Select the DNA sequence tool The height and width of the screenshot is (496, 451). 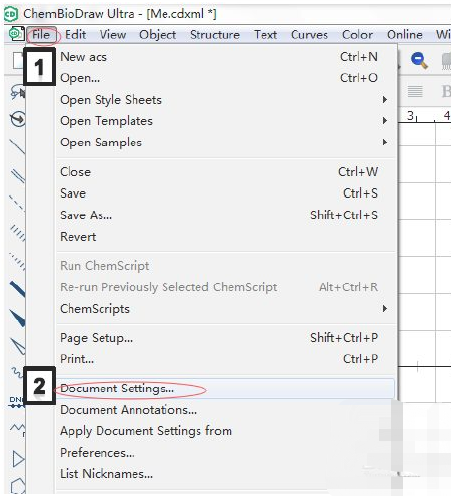(x=17, y=402)
